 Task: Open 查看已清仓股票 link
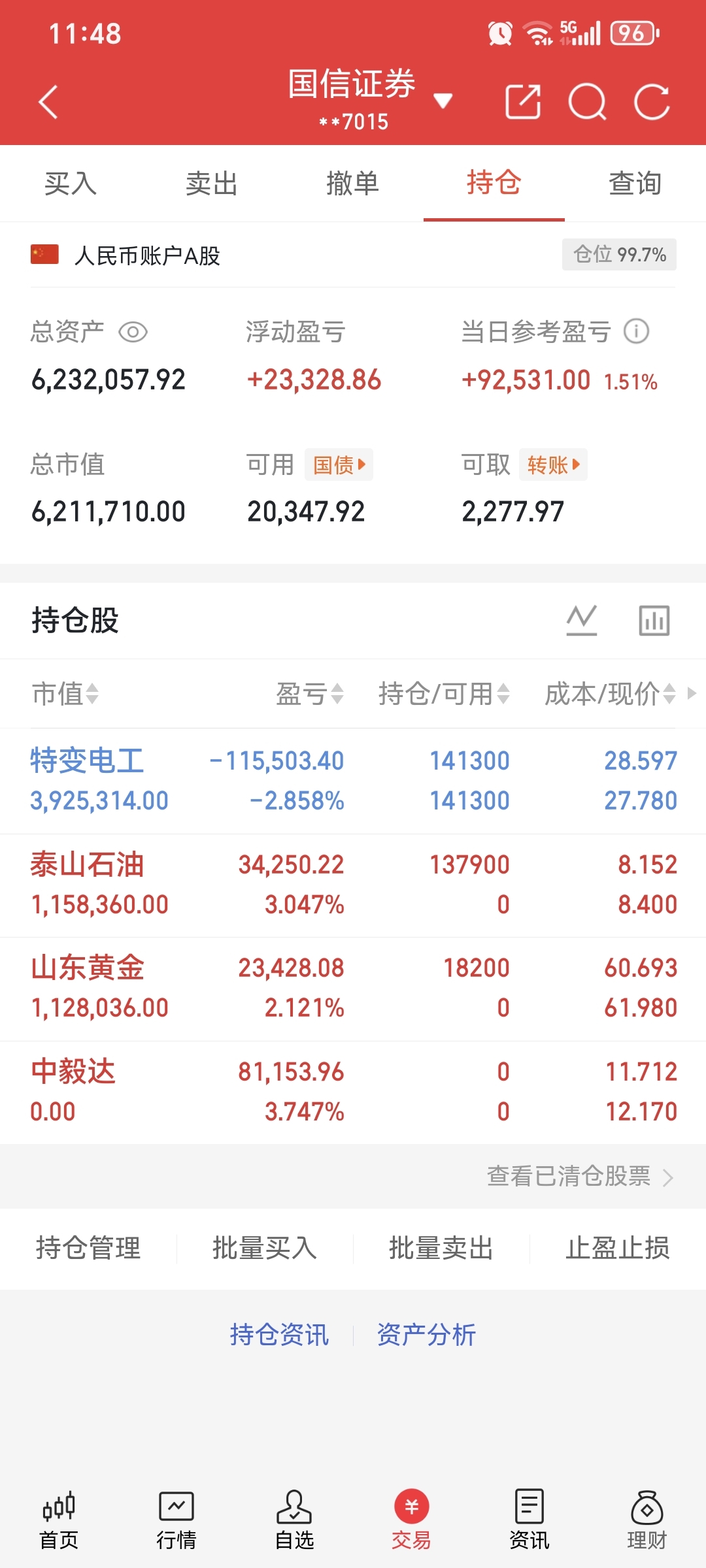pyautogui.click(x=580, y=1176)
